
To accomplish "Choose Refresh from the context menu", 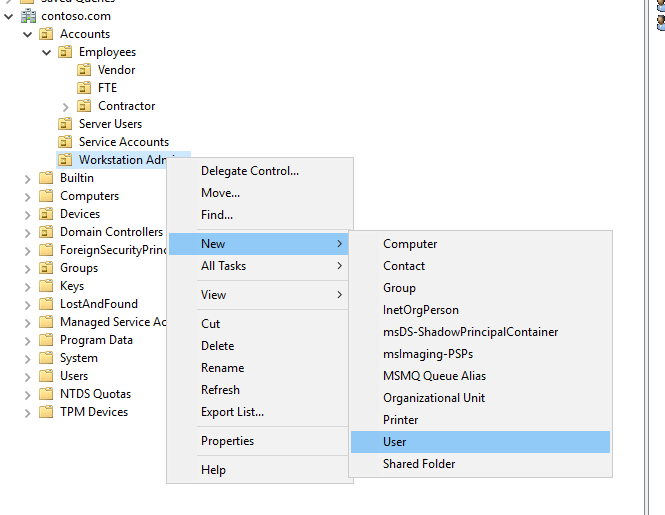I will coord(259,390).
